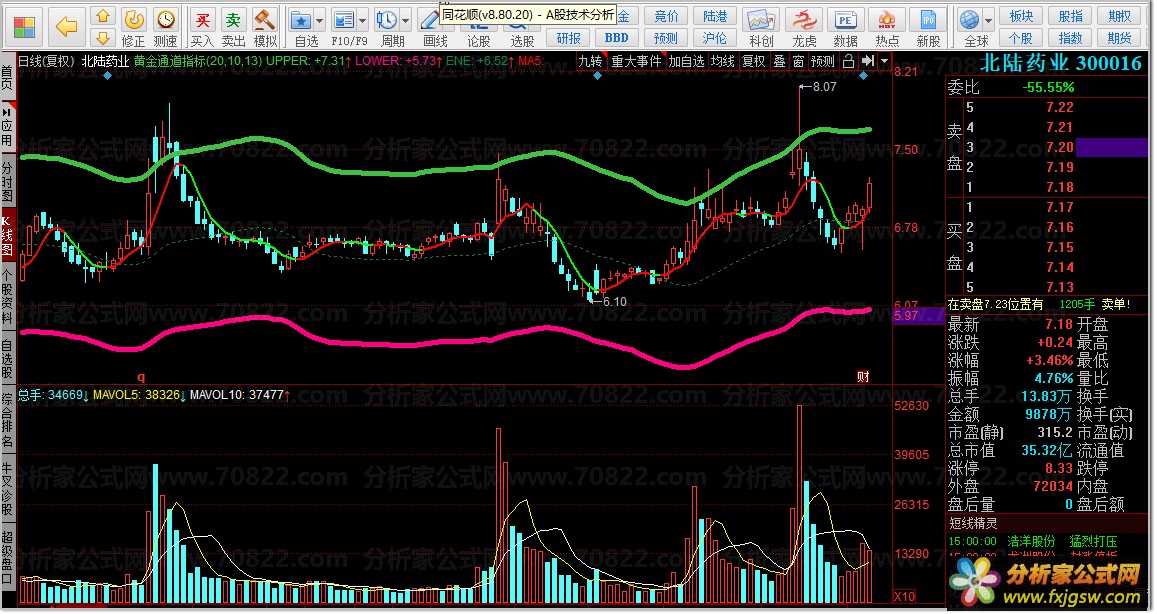This screenshot has height=614, width=1157.
Task: Click the 板块 sector button
Action: pos(1021,16)
